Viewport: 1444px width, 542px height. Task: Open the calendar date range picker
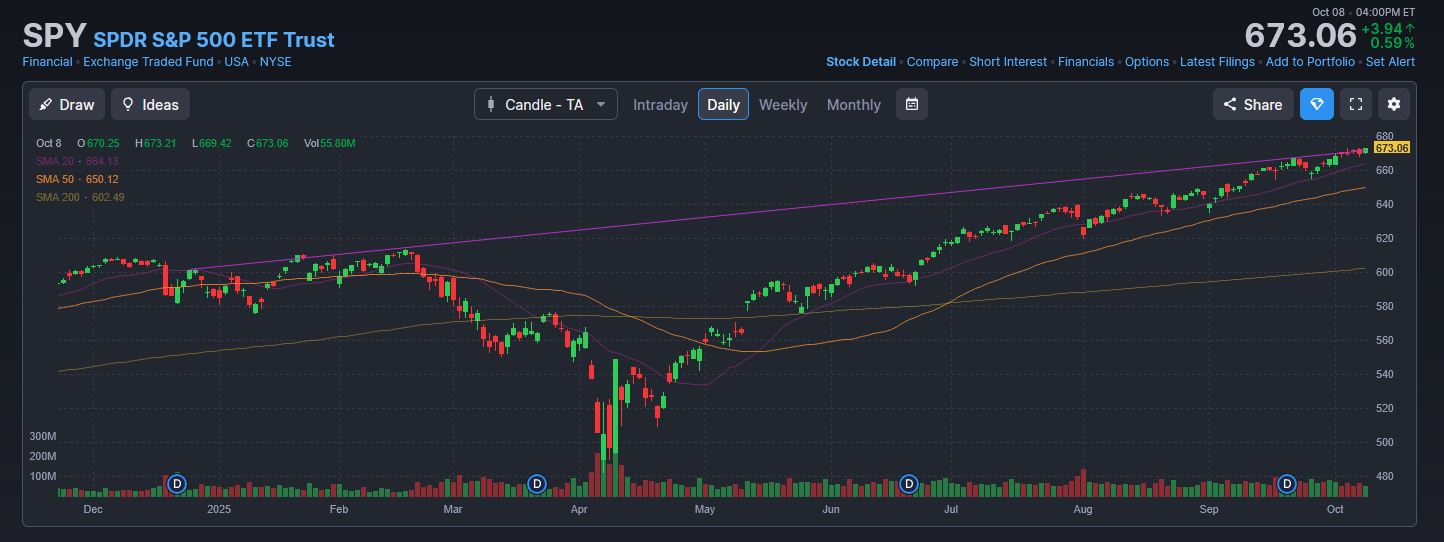tap(912, 104)
